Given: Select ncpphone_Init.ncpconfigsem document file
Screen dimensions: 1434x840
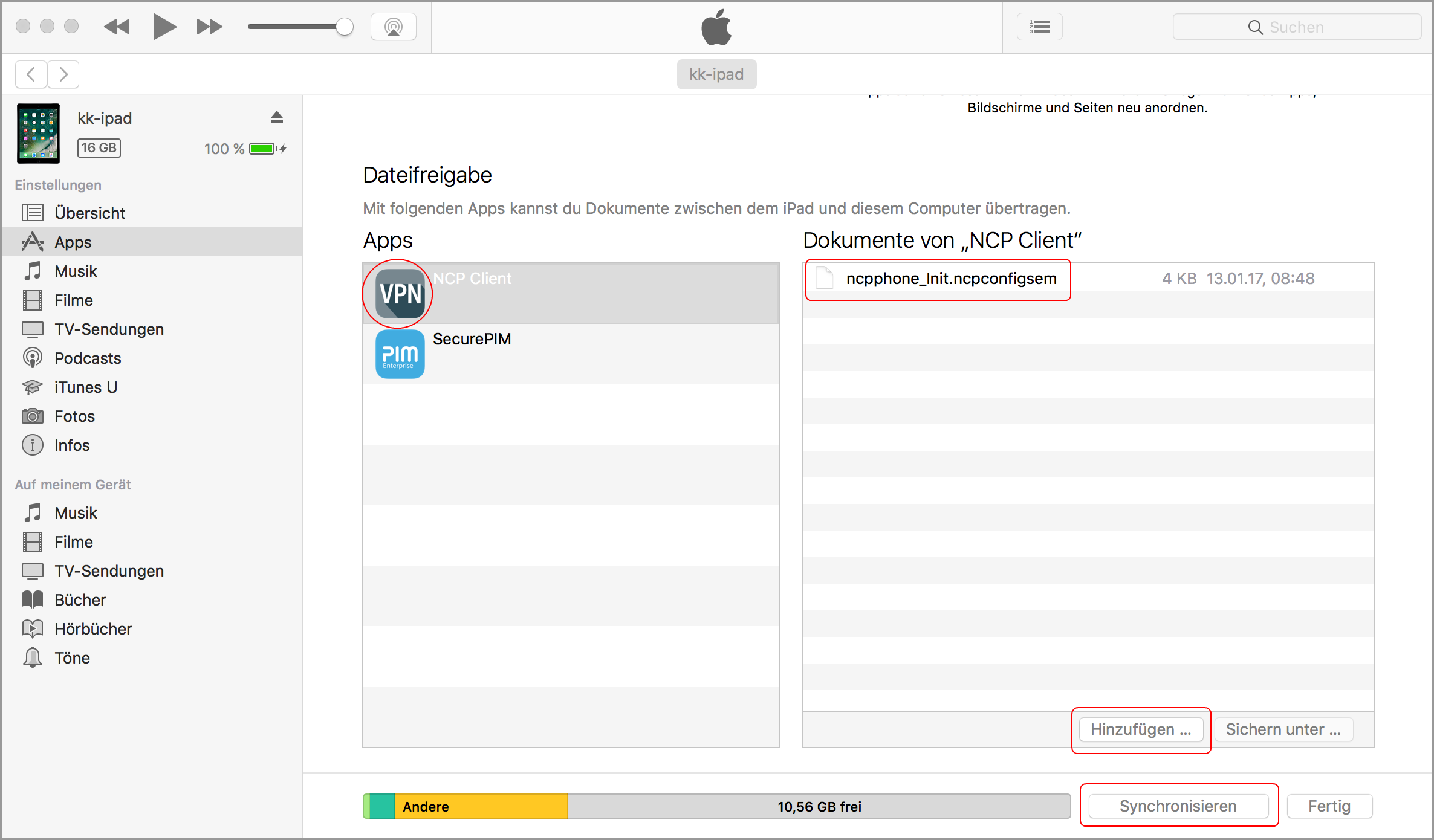Looking at the screenshot, I should [940, 278].
